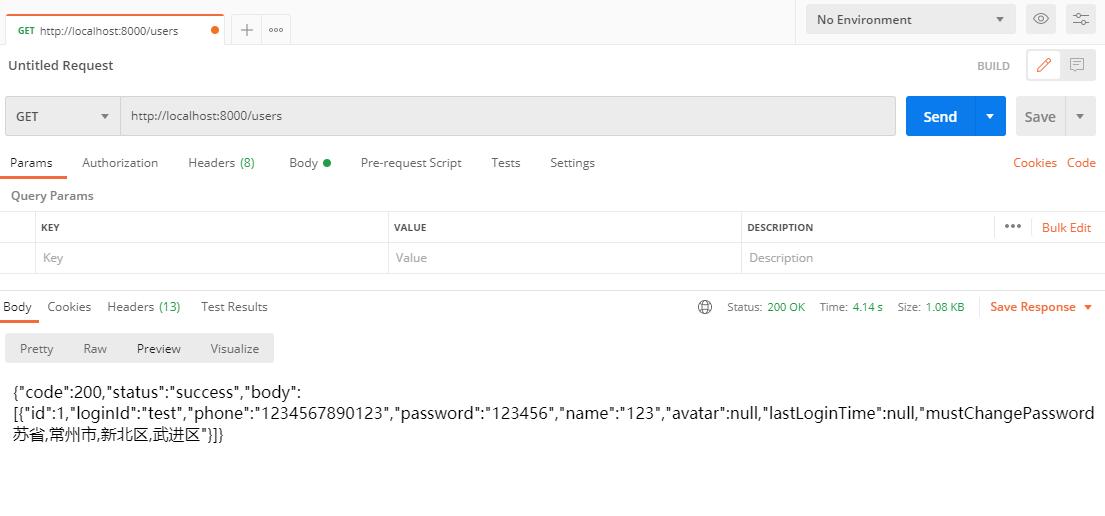This screenshot has height=516, width=1105.
Task: Open Save Response dropdown
Action: [1040, 307]
